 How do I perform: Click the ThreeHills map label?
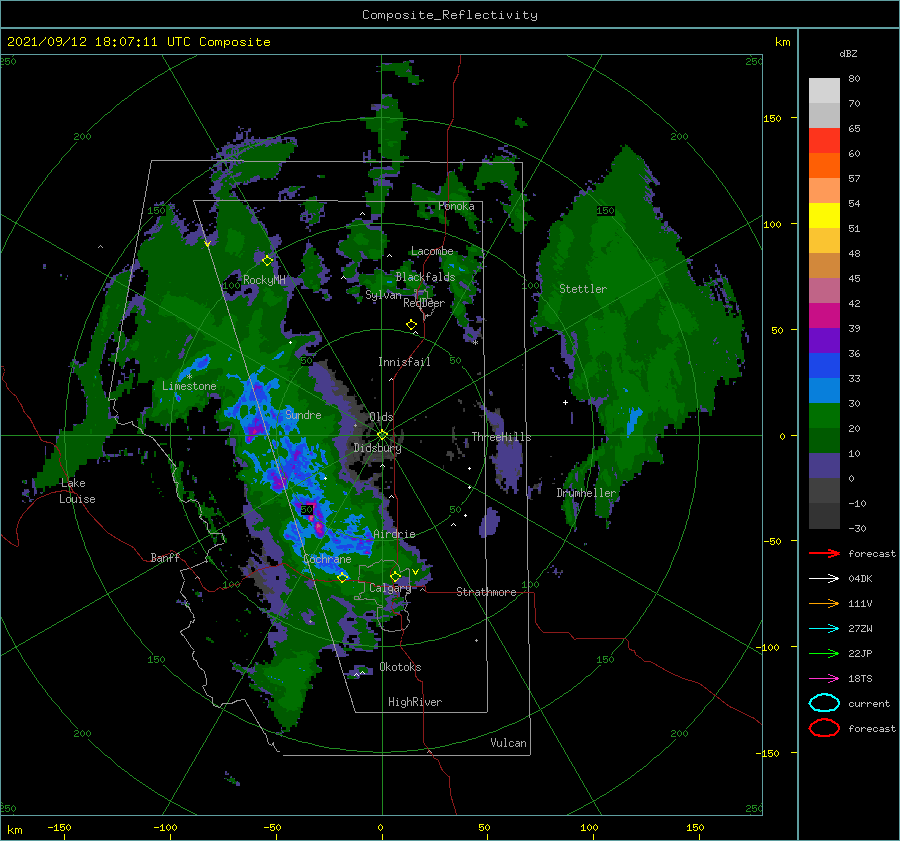click(x=502, y=437)
